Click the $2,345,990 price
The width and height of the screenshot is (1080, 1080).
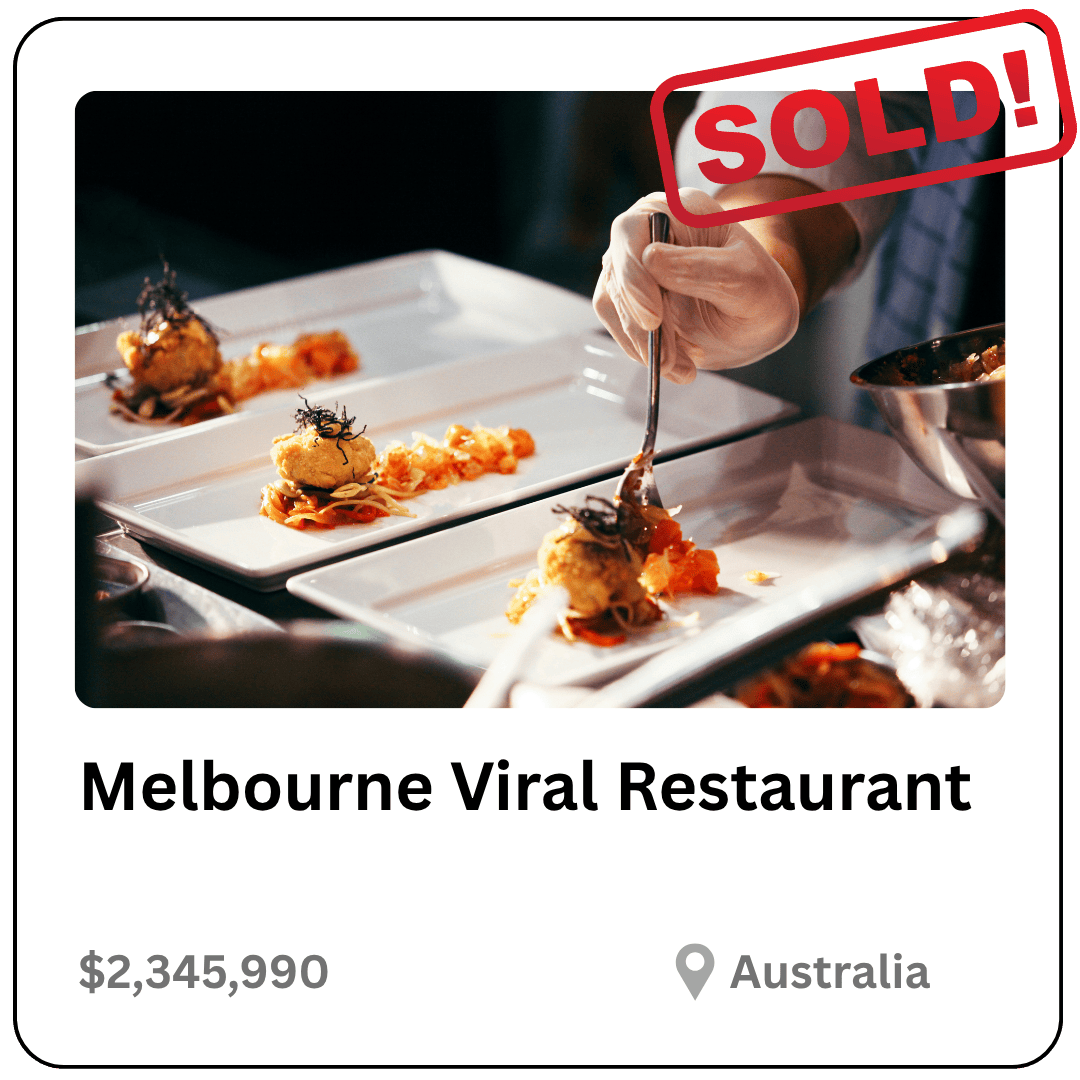tap(203, 972)
